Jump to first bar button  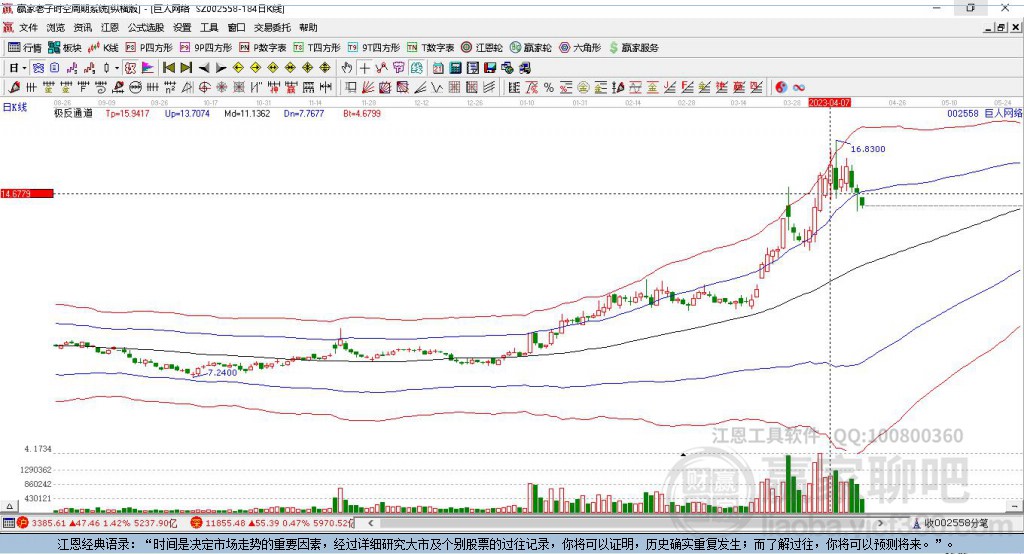click(168, 68)
